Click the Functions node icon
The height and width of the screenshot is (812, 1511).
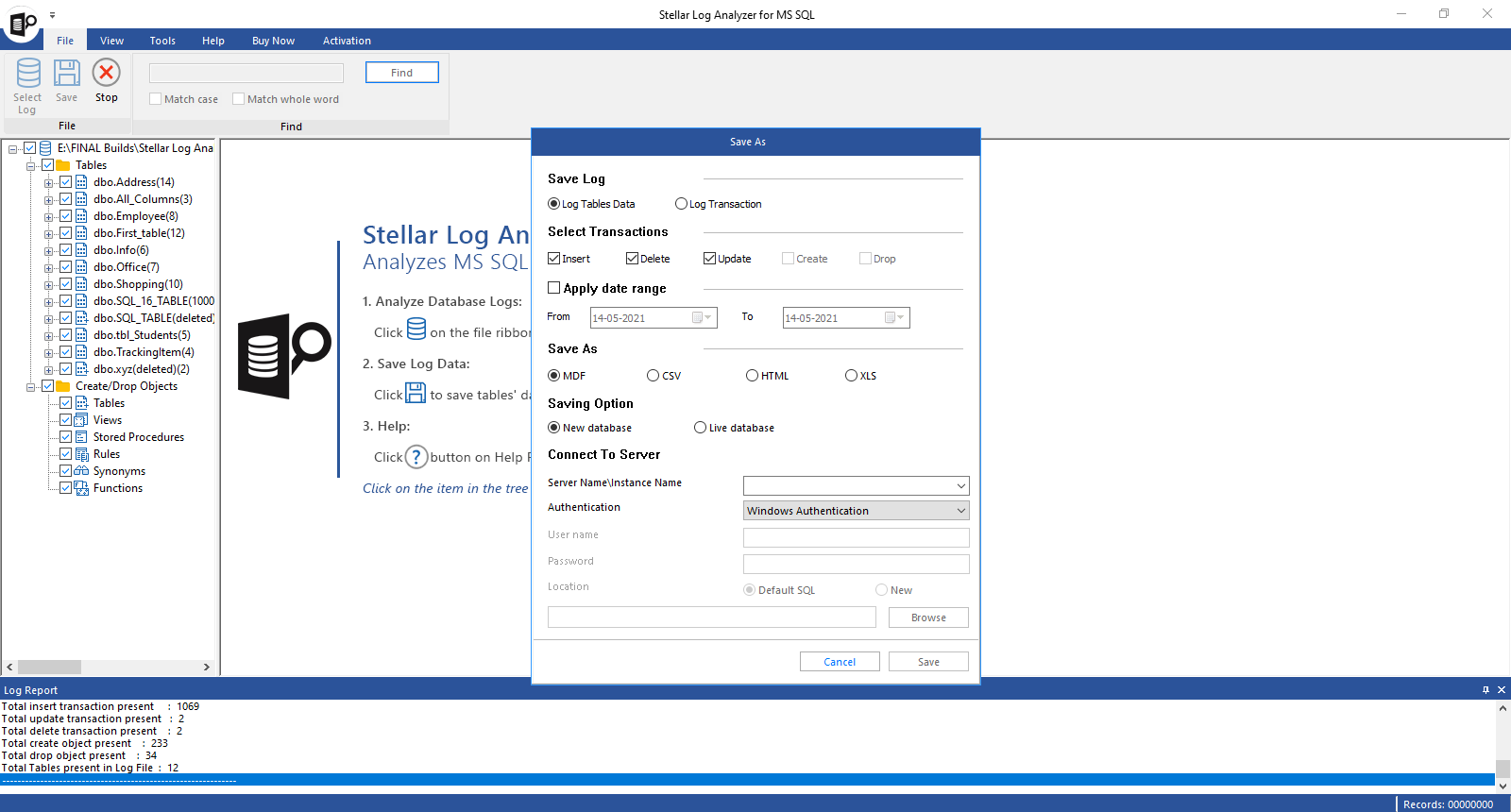[x=81, y=488]
